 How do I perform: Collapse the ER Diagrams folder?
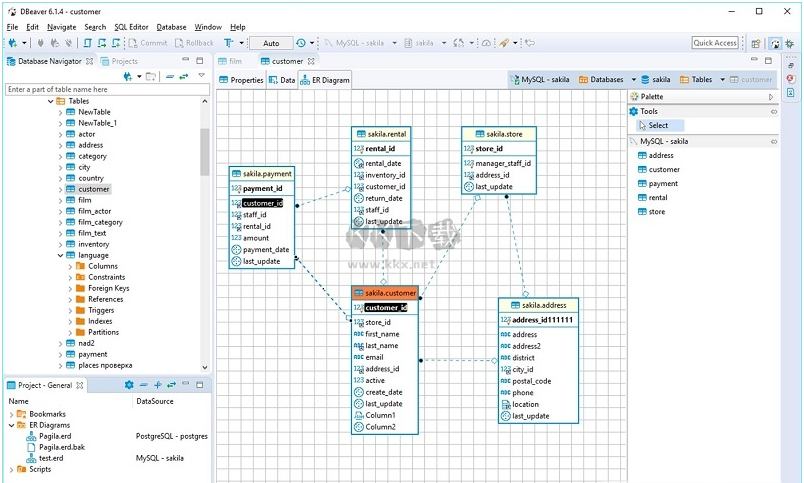pyautogui.click(x=11, y=425)
